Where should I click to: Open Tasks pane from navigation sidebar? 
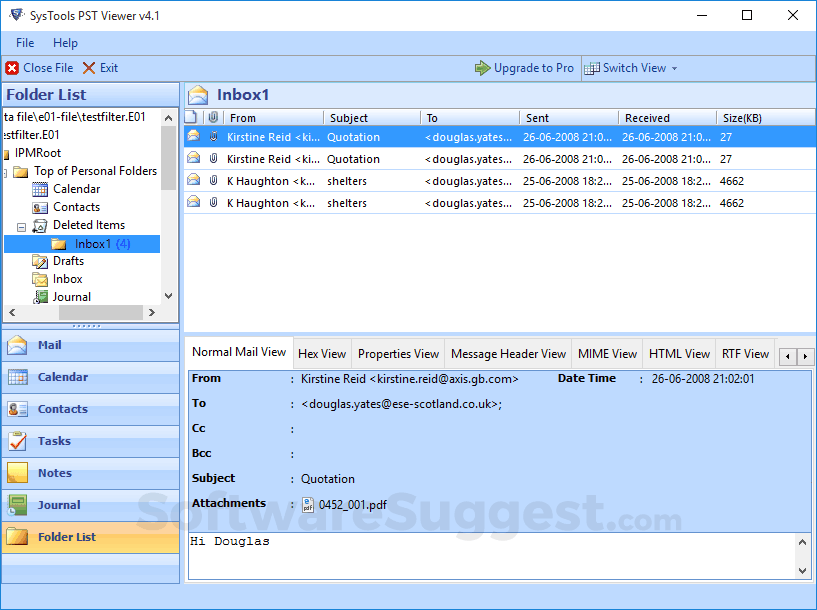91,441
